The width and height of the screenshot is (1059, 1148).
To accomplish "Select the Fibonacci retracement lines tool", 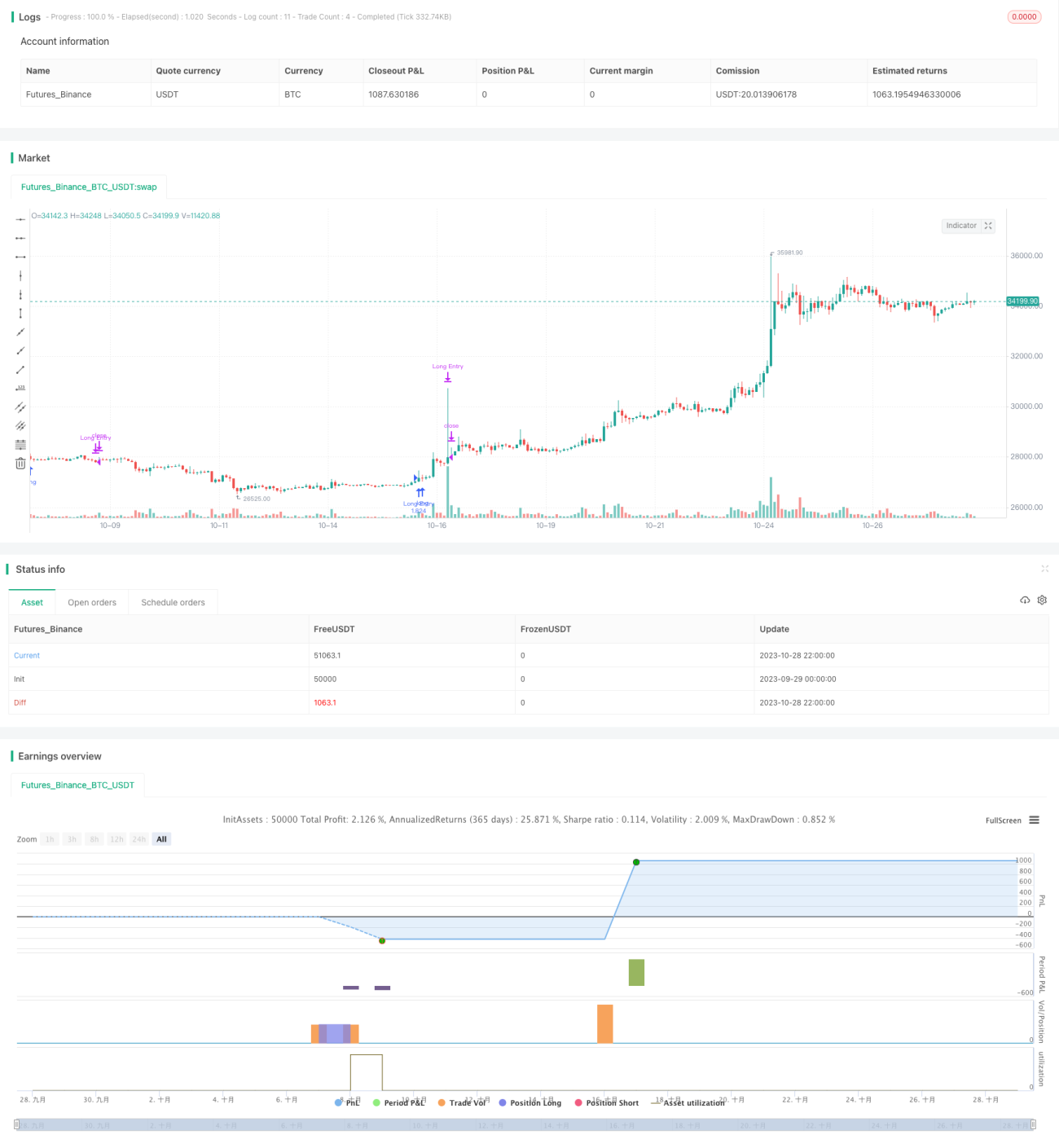I will tap(20, 445).
